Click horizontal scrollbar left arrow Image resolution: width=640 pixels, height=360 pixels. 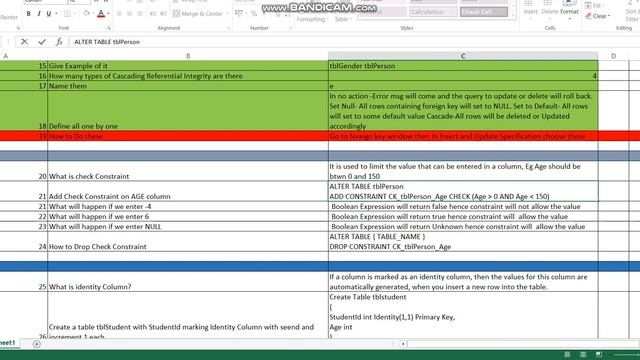tap(403, 344)
